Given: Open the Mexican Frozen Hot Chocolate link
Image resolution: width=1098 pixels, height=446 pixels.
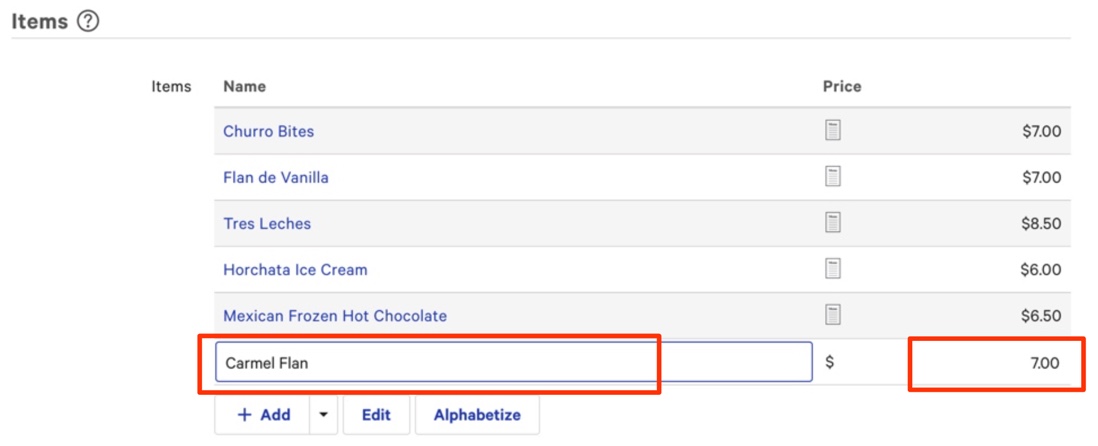Looking at the screenshot, I should click(x=335, y=315).
